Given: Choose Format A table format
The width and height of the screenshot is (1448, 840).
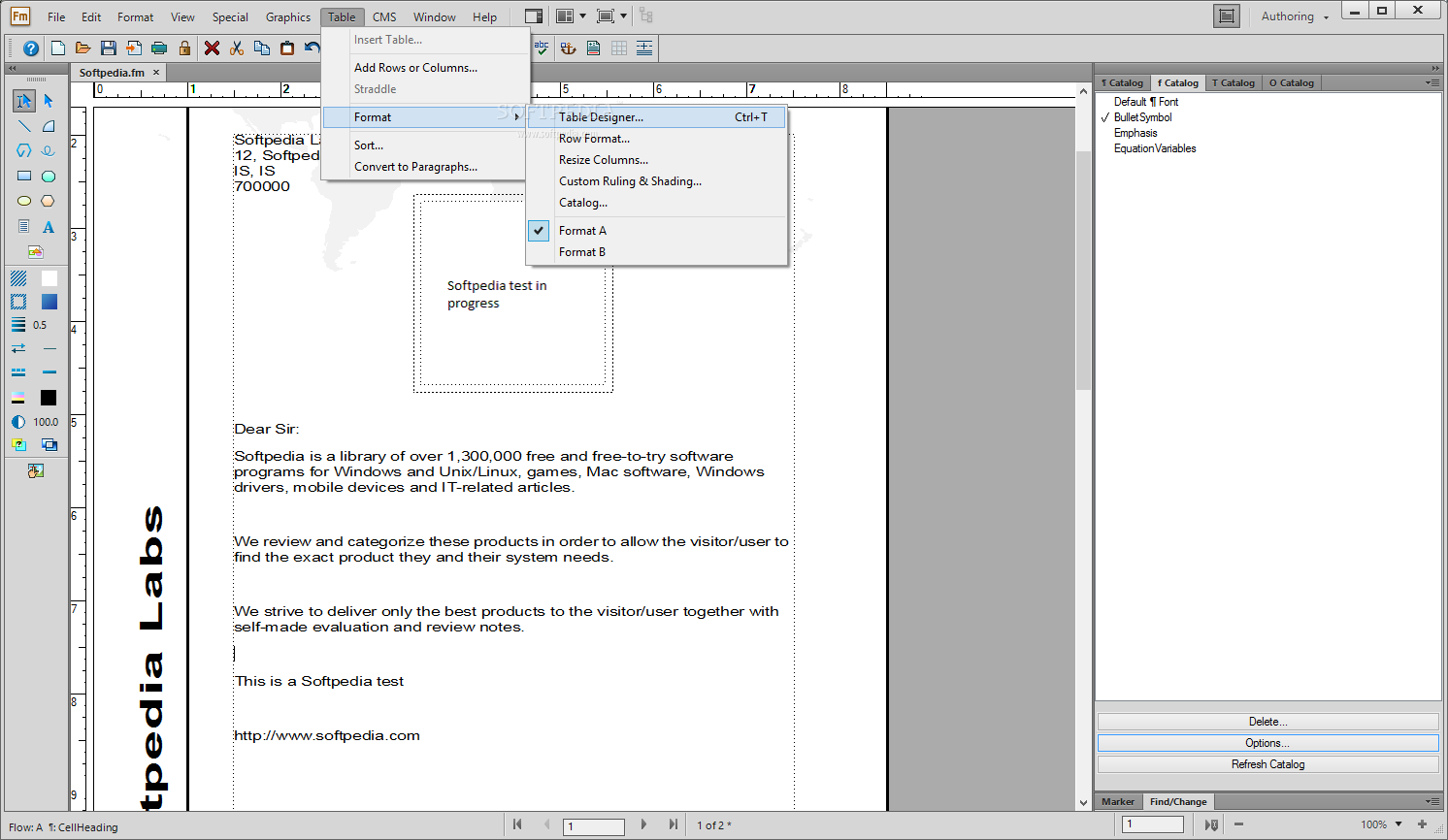Looking at the screenshot, I should click(x=582, y=231).
